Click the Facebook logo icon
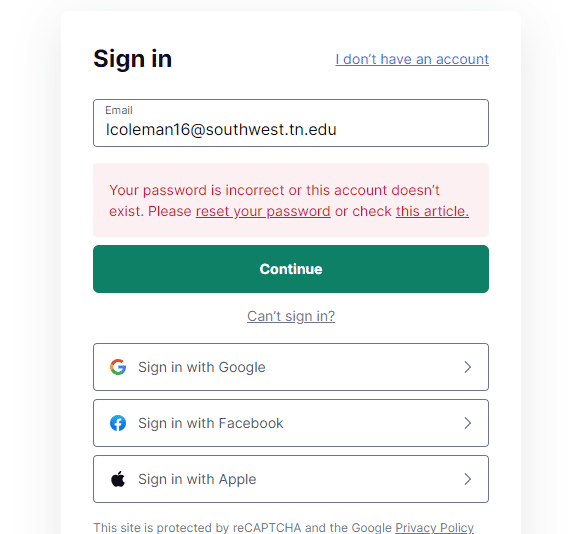The image size is (570, 534). pos(118,423)
